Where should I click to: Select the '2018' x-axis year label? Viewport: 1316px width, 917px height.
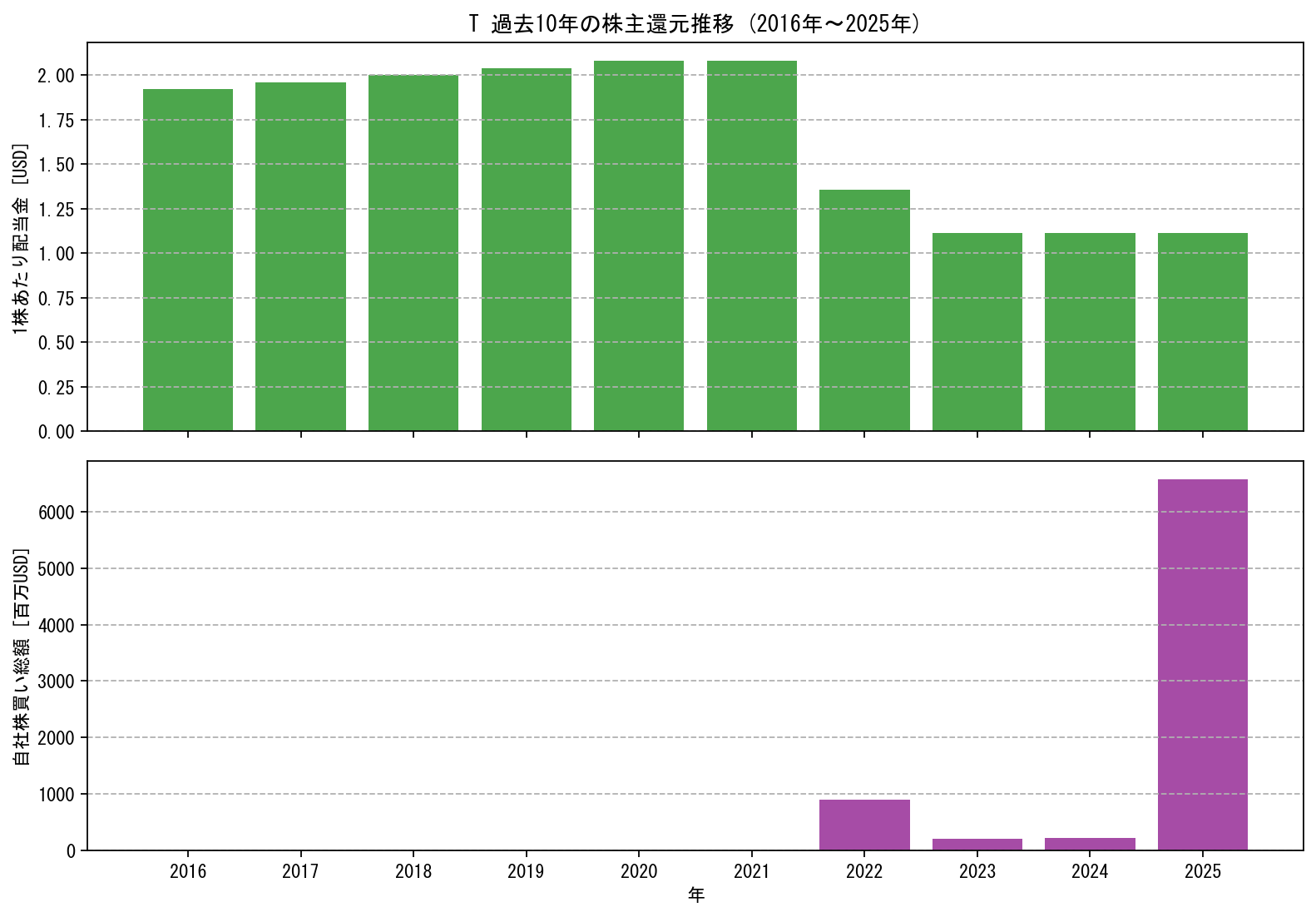tap(413, 871)
